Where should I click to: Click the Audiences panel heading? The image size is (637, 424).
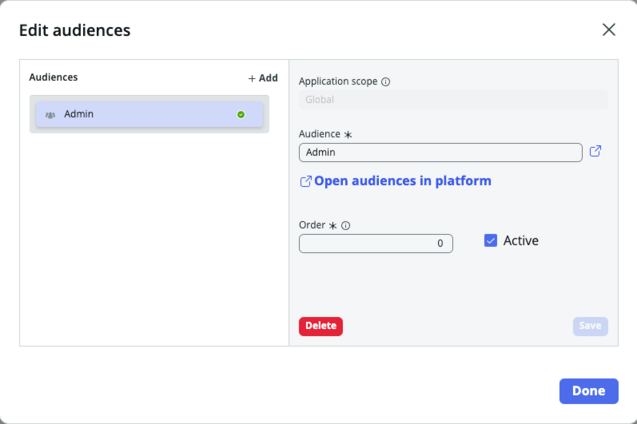tap(53, 78)
